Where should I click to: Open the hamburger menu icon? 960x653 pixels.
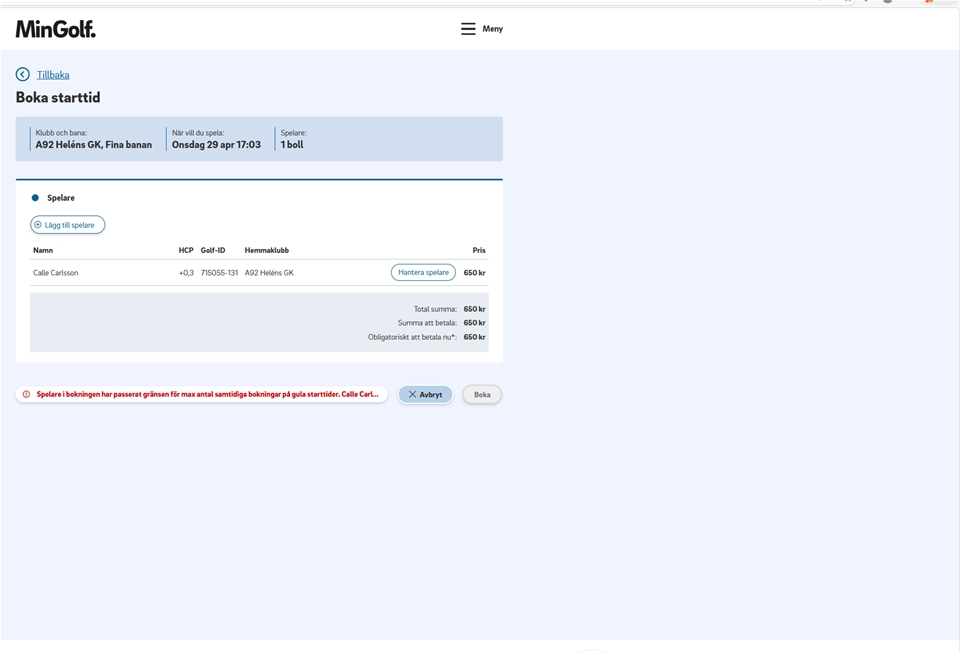pos(468,29)
